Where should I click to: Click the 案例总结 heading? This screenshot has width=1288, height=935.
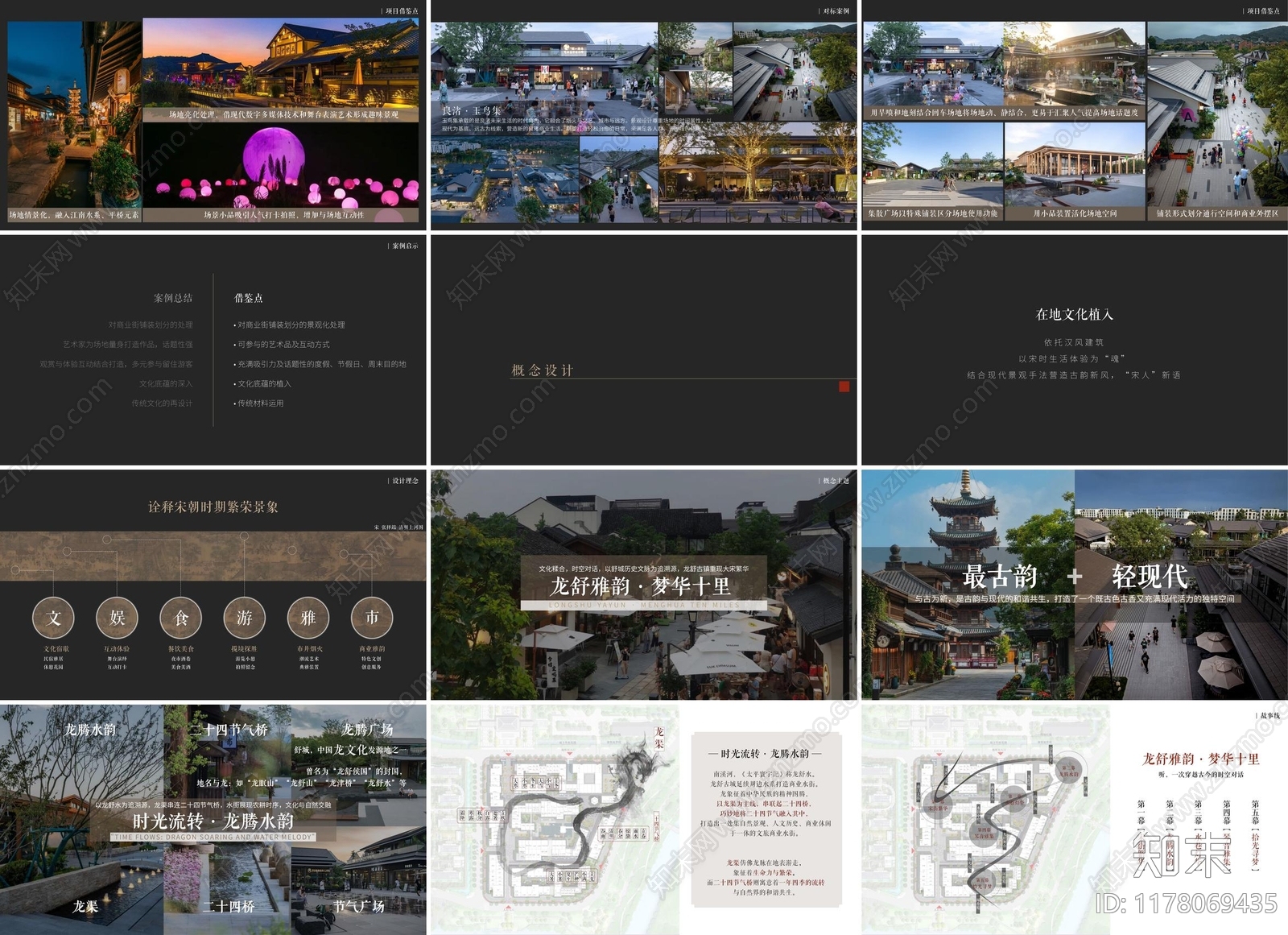[x=173, y=298]
